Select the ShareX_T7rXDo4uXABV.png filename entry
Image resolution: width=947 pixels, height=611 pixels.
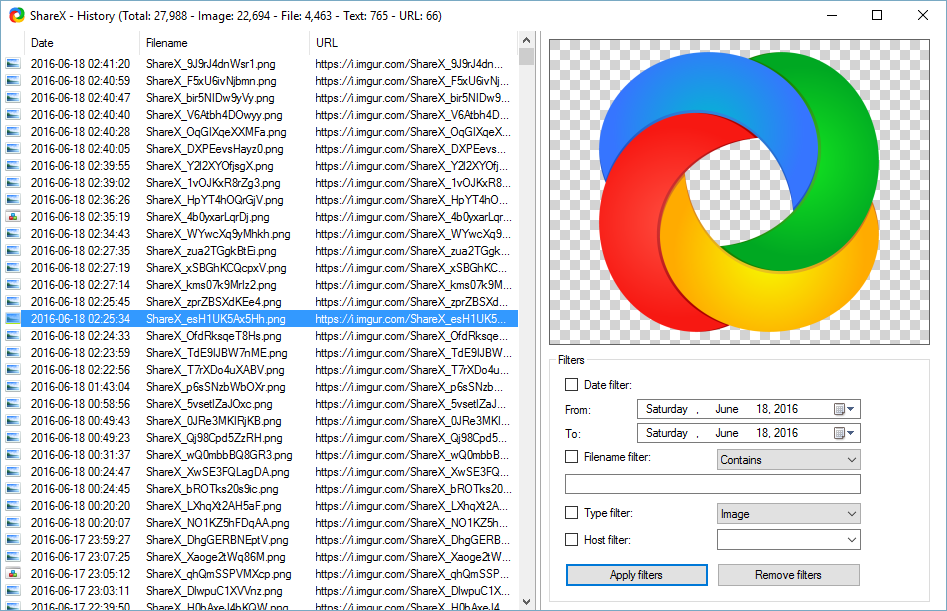pos(215,369)
